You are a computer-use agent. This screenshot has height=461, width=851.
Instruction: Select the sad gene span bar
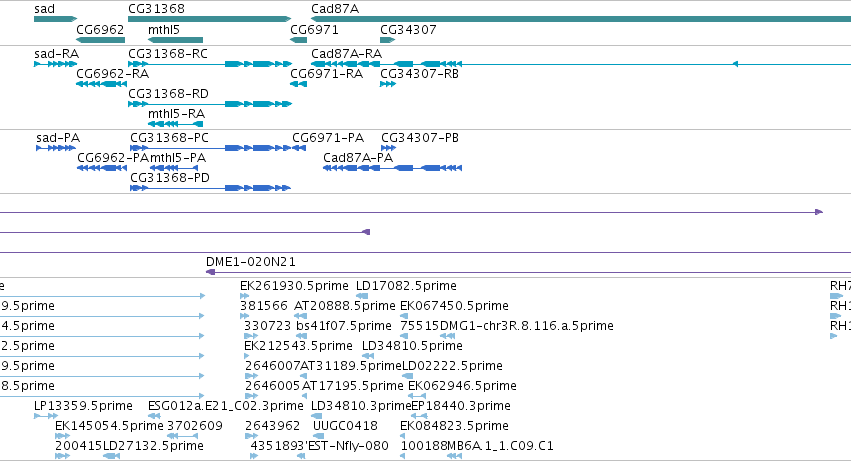point(55,19)
